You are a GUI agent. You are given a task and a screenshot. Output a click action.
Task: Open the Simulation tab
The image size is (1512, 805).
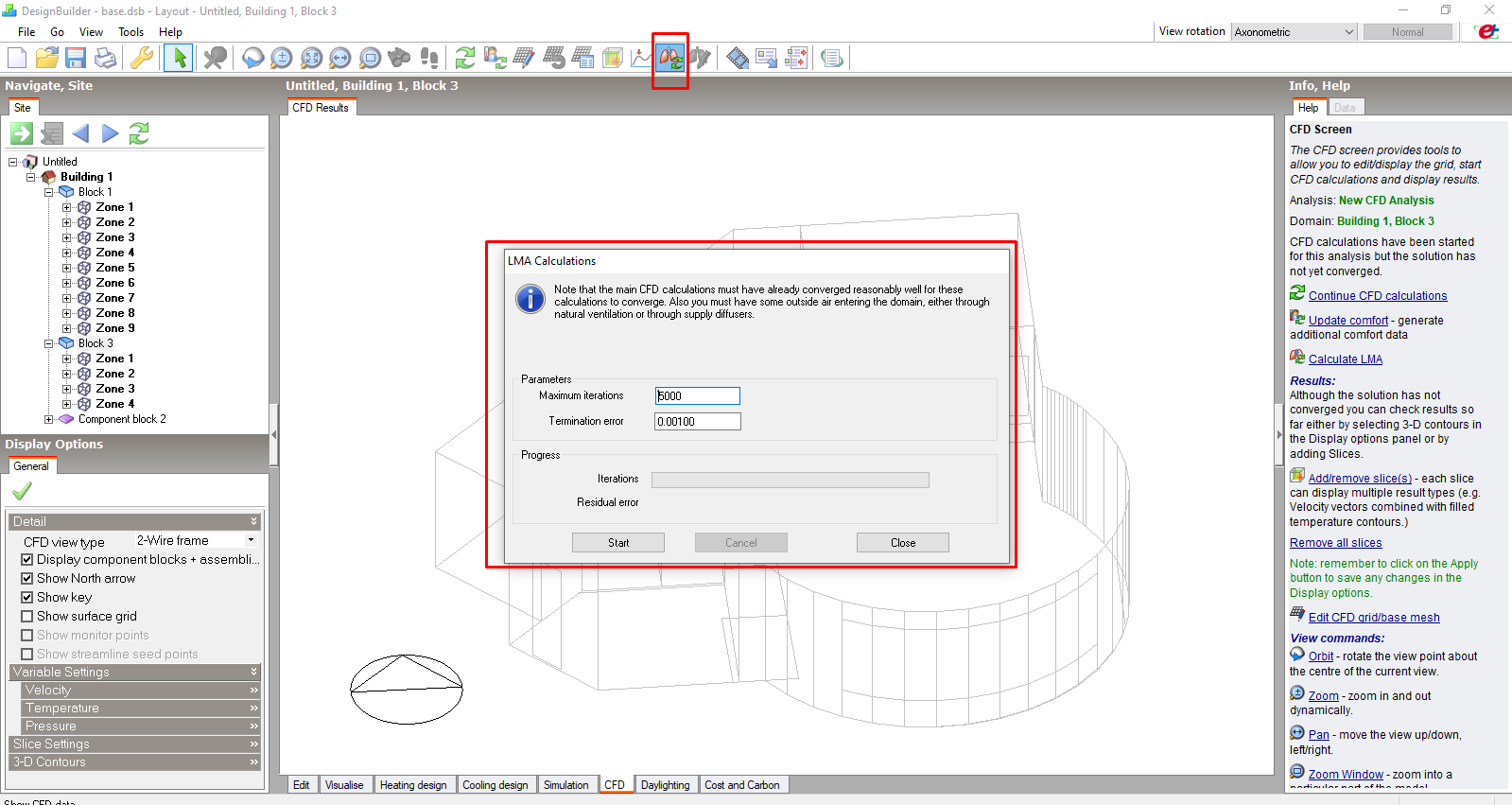coord(565,785)
